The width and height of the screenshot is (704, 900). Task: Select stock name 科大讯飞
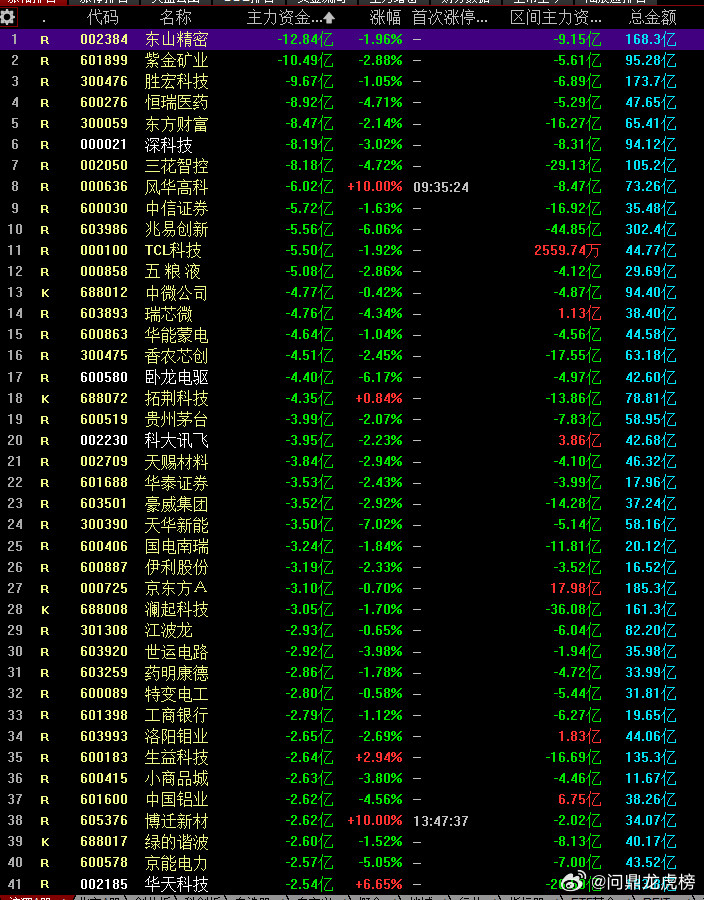(x=176, y=441)
